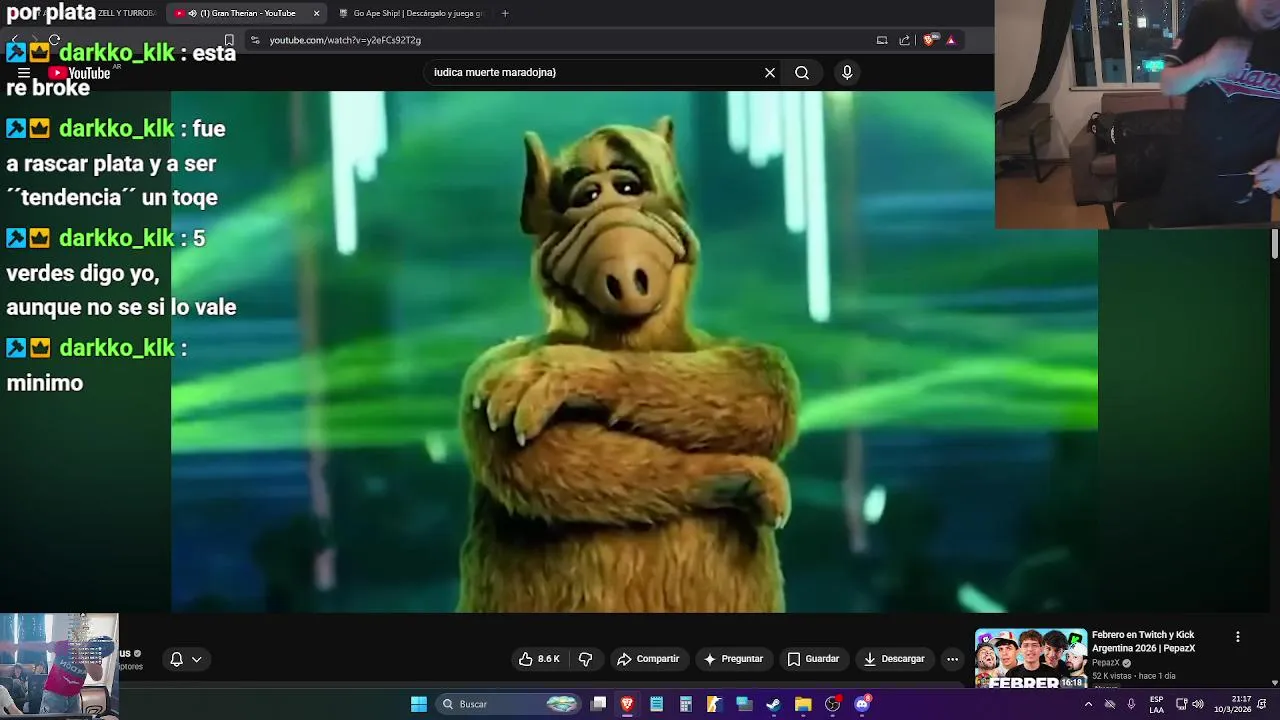
Task: Toggle picture-in-picture icon in address bar
Action: pyautogui.click(x=882, y=40)
